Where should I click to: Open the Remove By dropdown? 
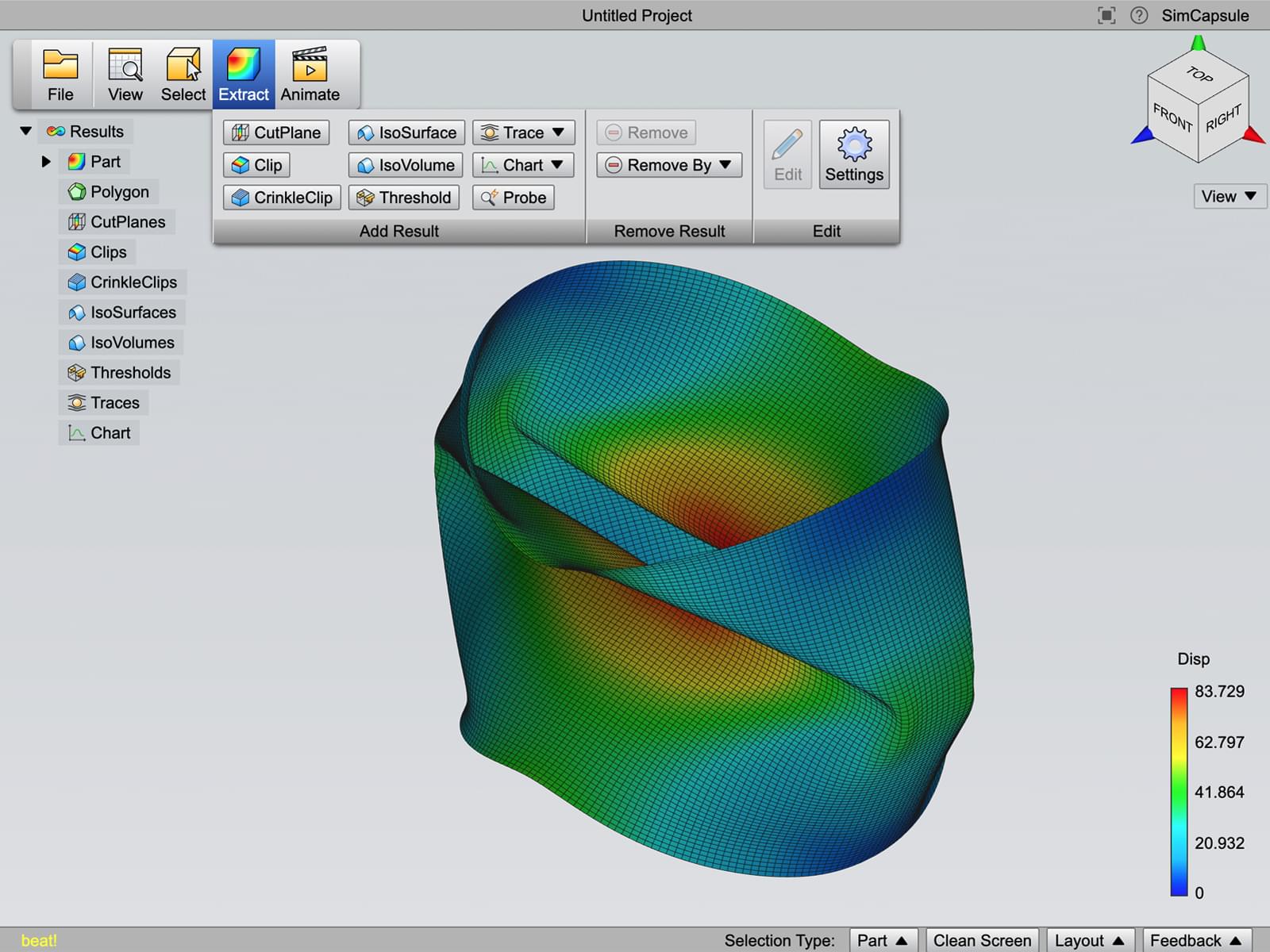[669, 165]
